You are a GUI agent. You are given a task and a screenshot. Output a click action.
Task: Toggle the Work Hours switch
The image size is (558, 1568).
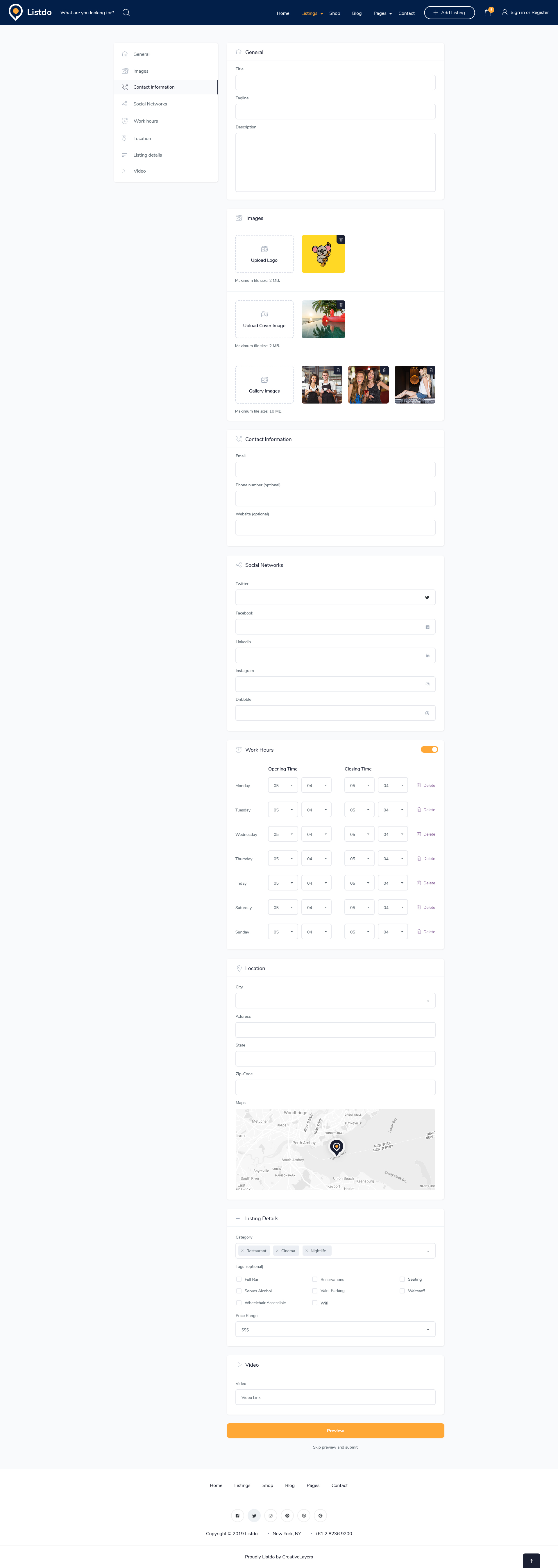(429, 749)
